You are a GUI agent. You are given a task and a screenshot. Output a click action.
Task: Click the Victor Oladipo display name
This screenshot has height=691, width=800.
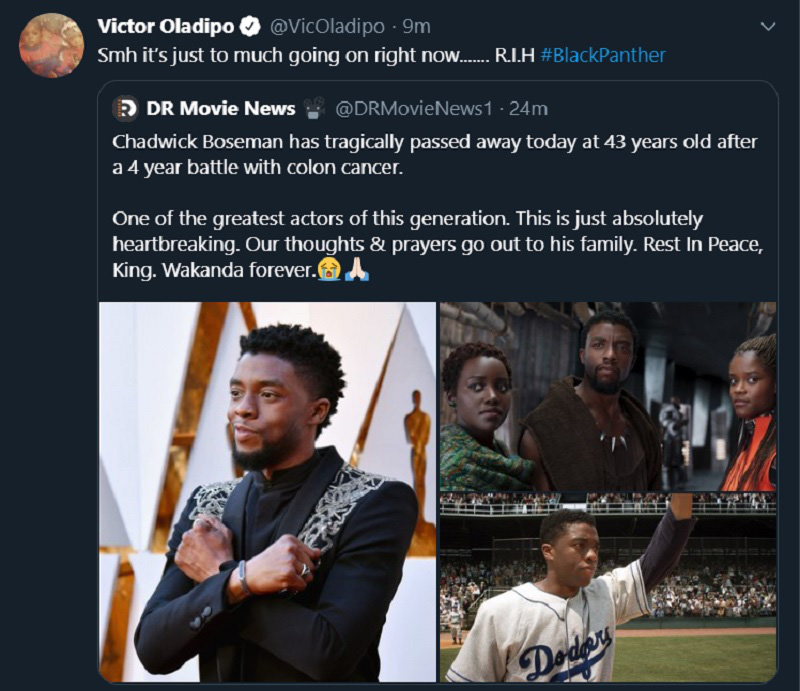tap(166, 26)
